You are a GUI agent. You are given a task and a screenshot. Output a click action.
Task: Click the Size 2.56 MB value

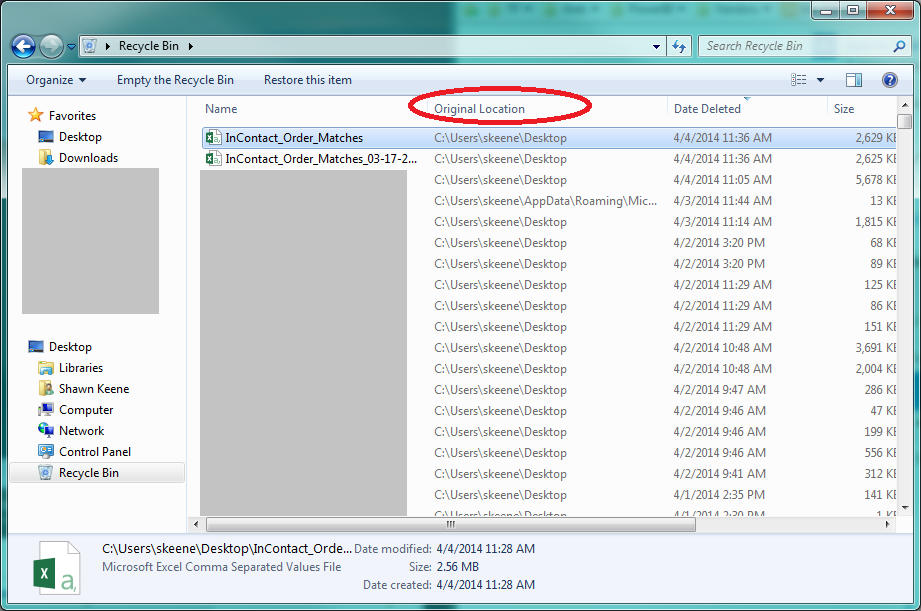click(458, 567)
